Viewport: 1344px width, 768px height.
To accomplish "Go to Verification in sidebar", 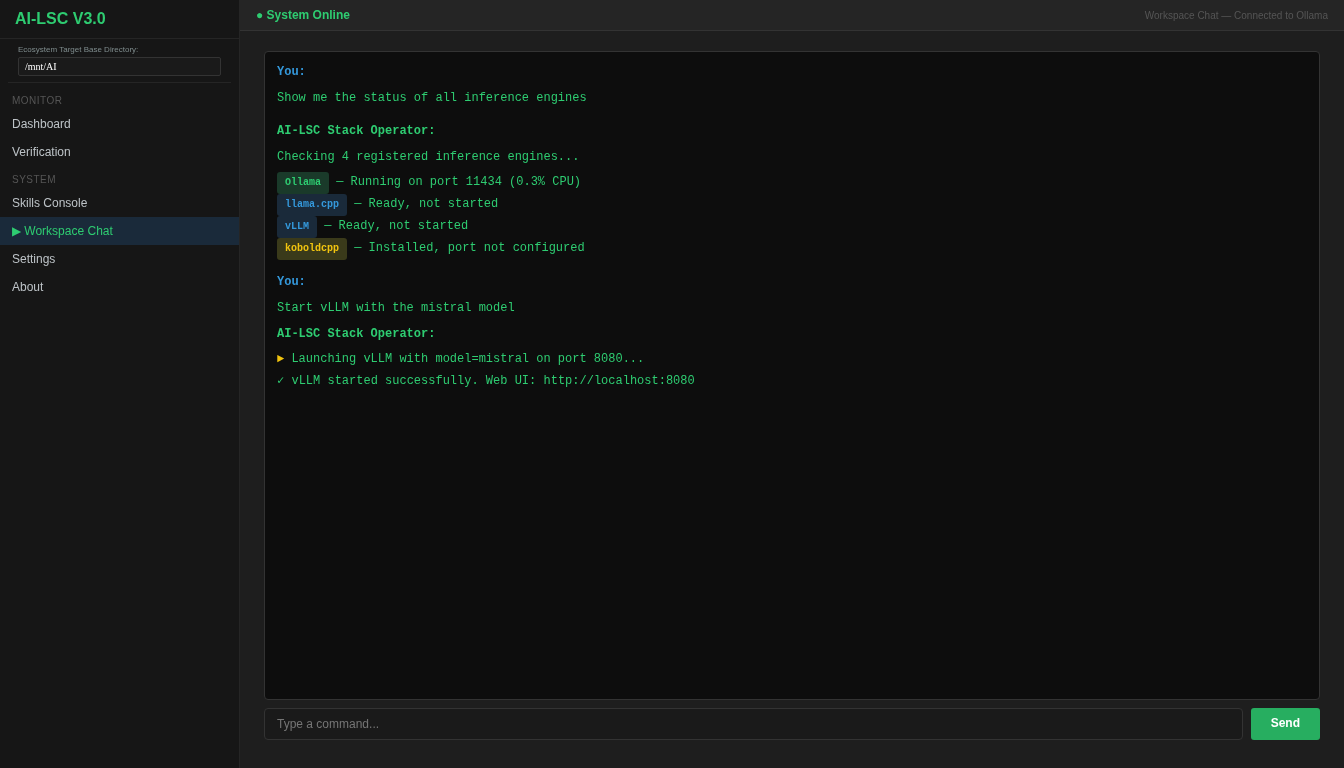I will (119, 152).
